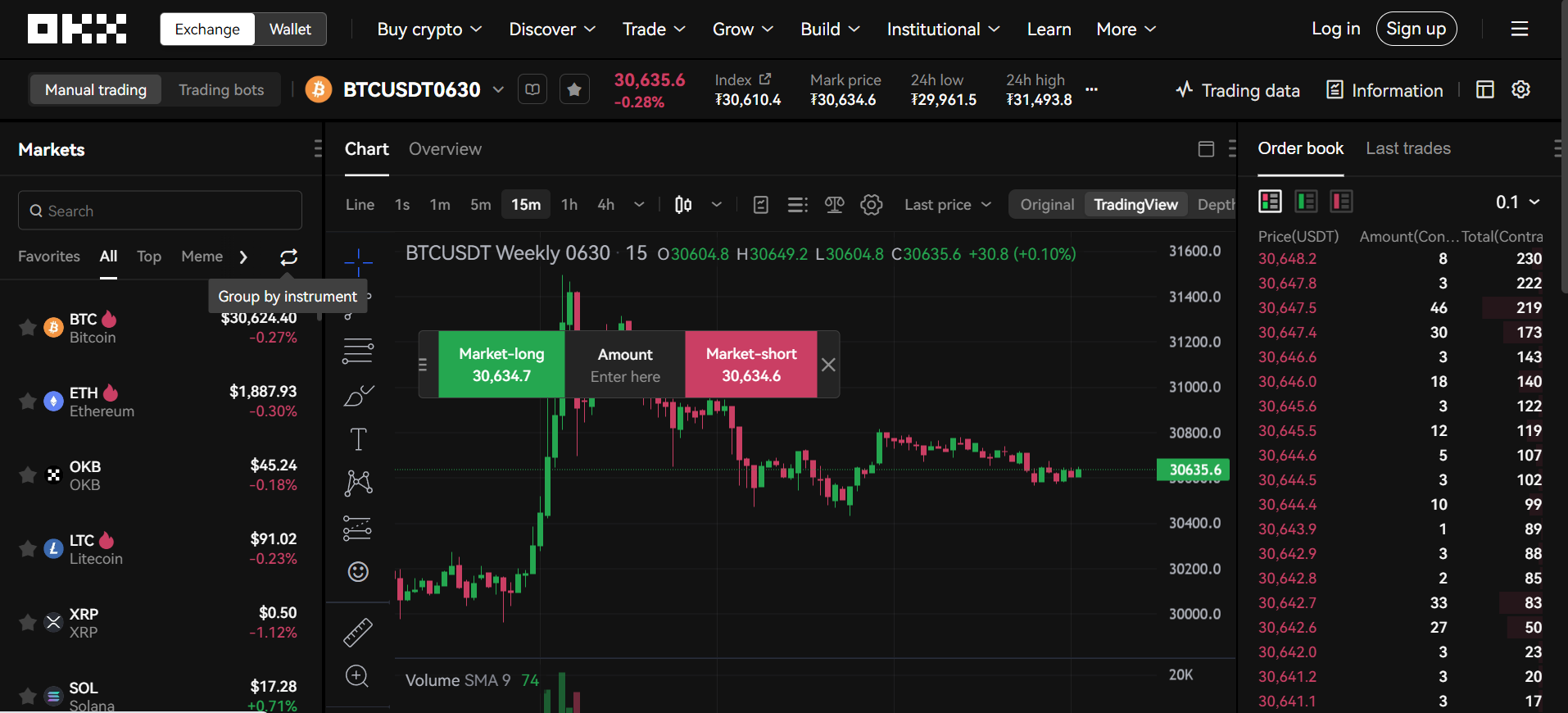Click the zoom-in magnifier chart tool
The image size is (1568, 713).
tap(357, 676)
